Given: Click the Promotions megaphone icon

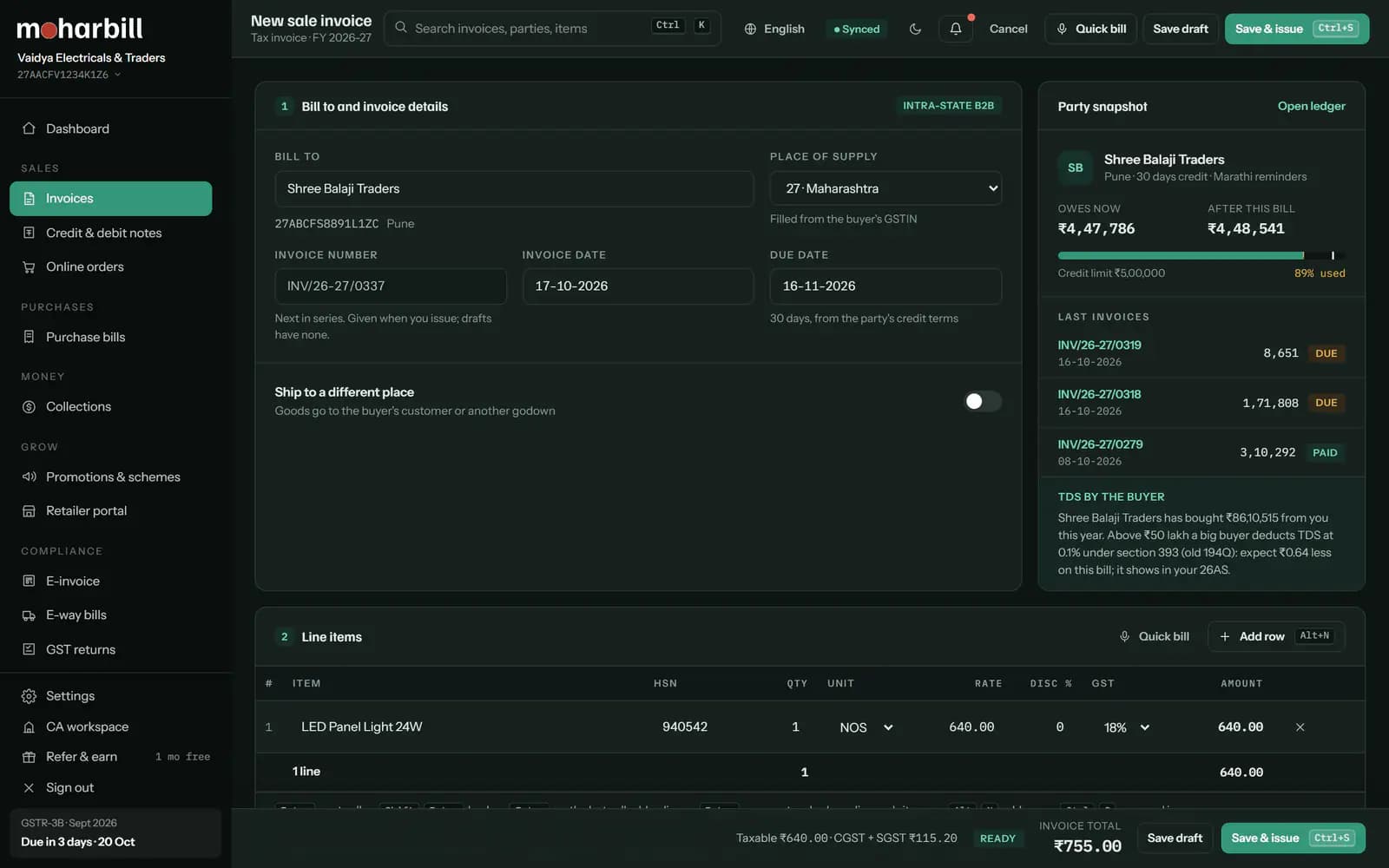Looking at the screenshot, I should pyautogui.click(x=29, y=477).
